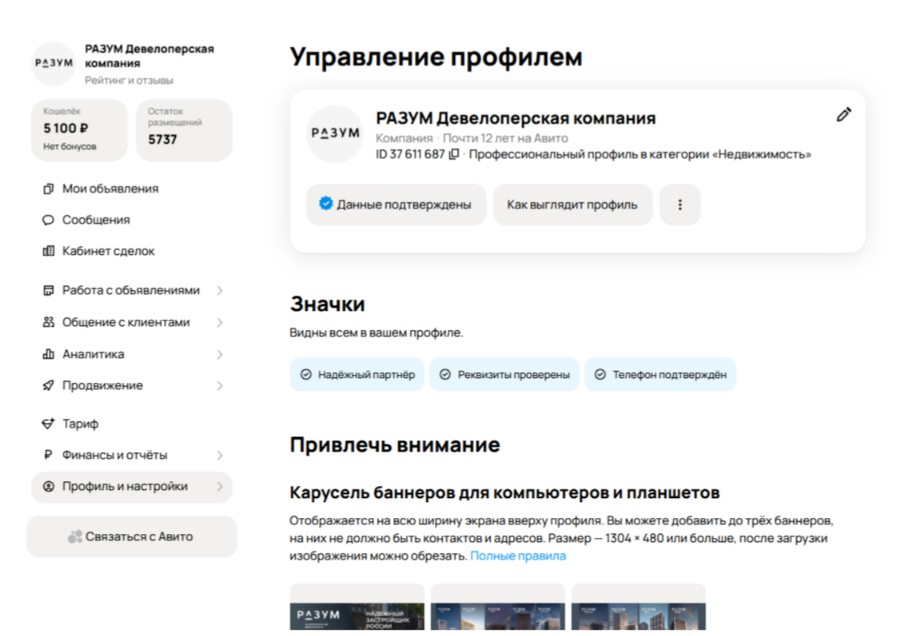
Task: Click the profile card РАЗУМ avatar
Action: tap(335, 134)
